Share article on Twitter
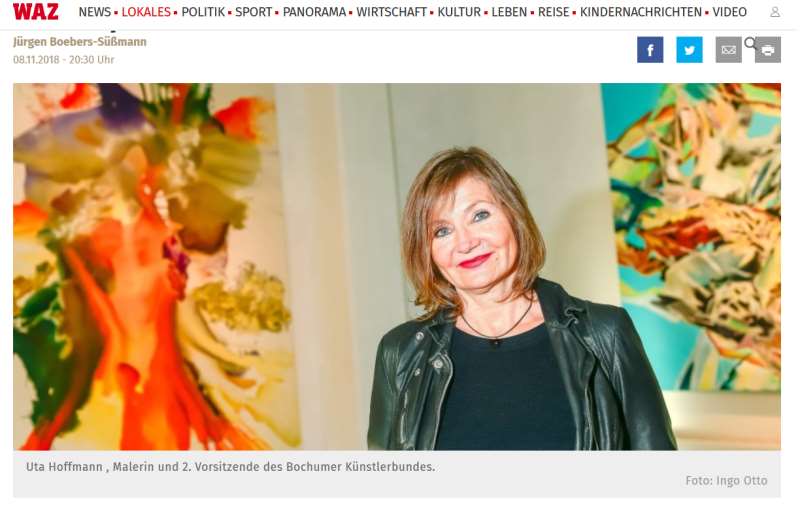Screen dimensions: 800x516 [x=689, y=50]
